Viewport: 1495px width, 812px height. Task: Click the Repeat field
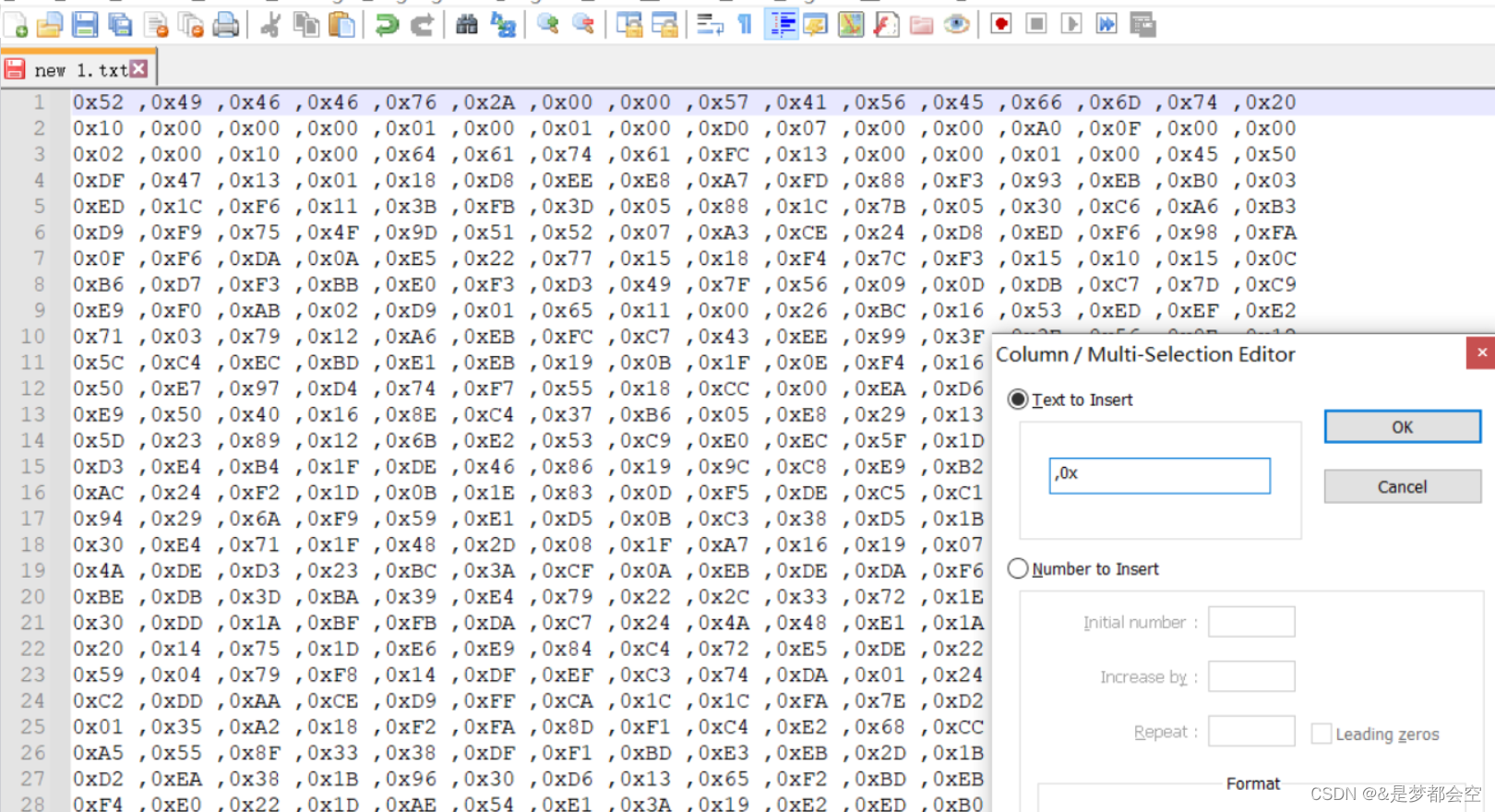click(1251, 731)
